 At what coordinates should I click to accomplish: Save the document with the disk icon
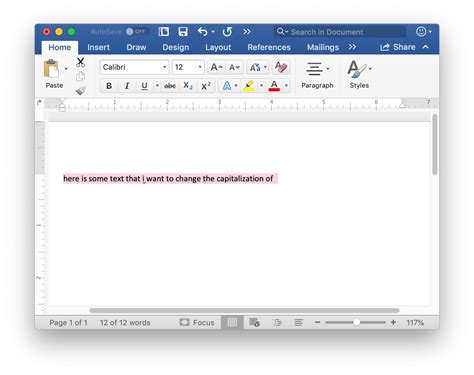(183, 32)
